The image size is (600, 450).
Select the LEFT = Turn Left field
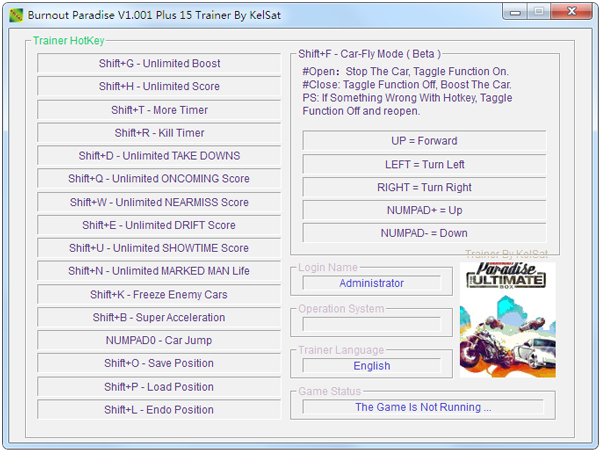[424, 165]
